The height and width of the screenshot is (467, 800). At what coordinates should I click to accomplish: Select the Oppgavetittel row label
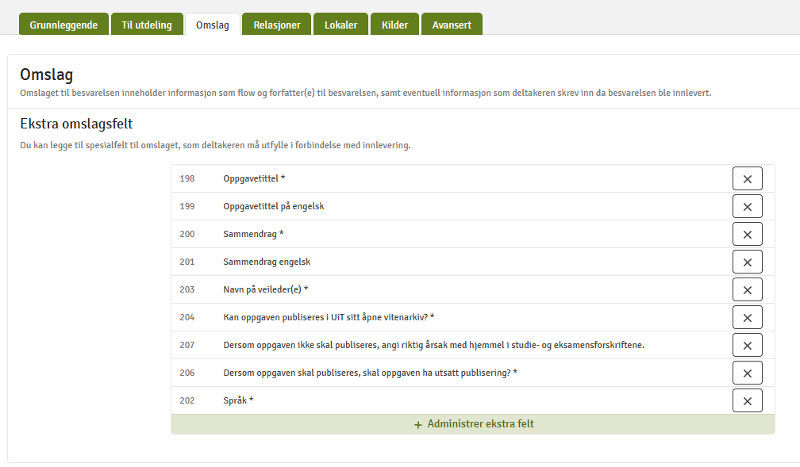point(254,178)
